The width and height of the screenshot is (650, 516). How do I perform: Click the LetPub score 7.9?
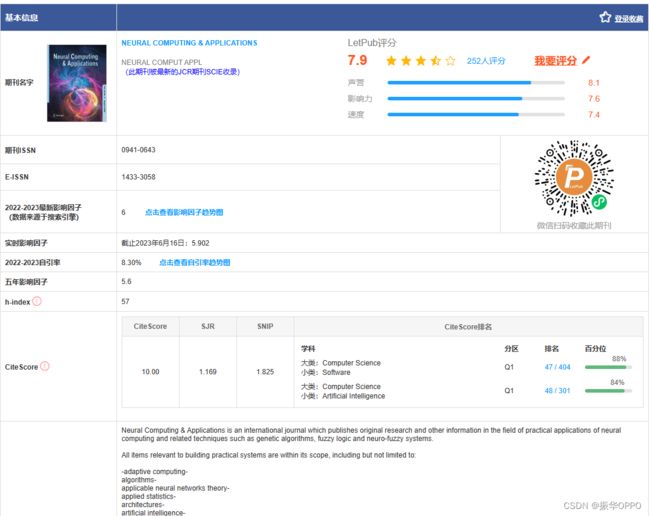[357, 61]
